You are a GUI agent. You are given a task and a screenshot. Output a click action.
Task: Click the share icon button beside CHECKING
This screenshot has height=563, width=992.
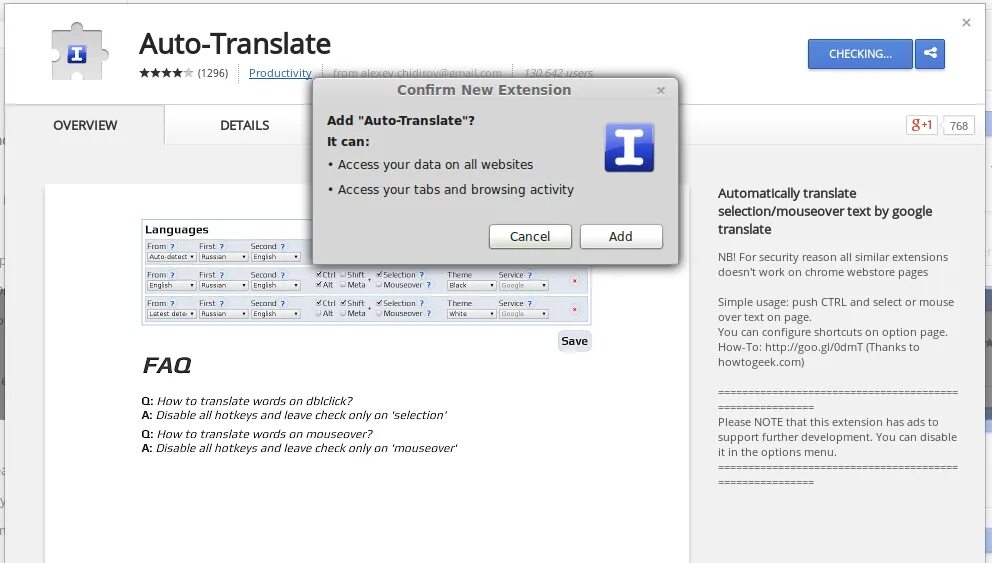point(929,54)
